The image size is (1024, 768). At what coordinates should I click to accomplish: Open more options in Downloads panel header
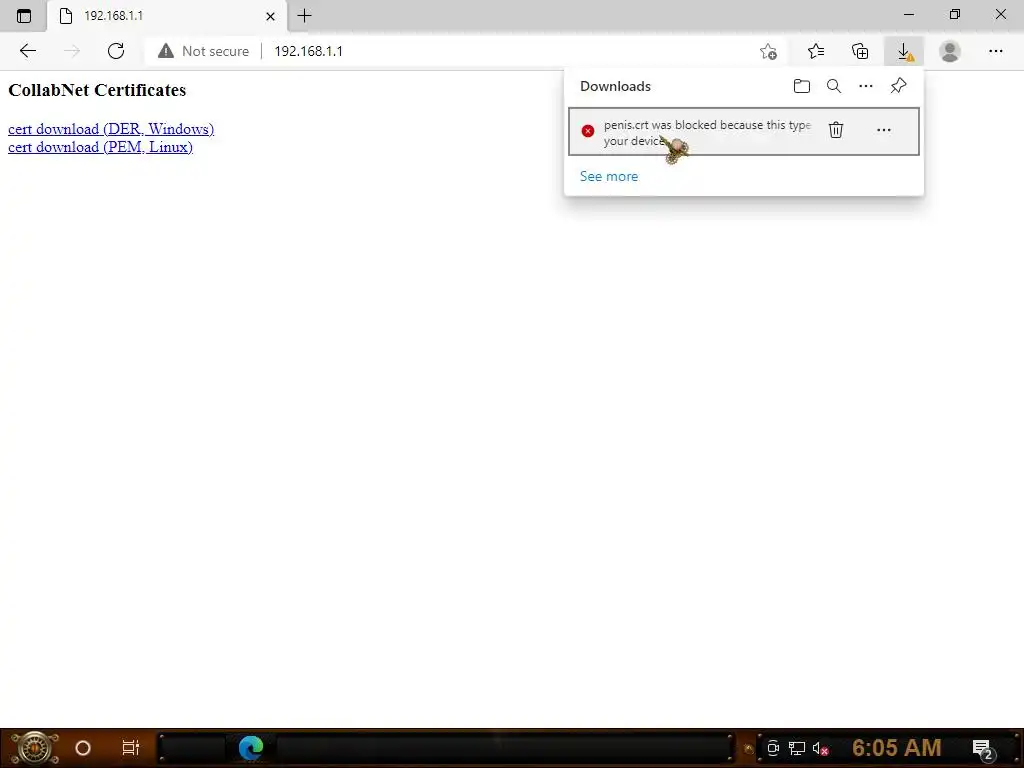[866, 86]
